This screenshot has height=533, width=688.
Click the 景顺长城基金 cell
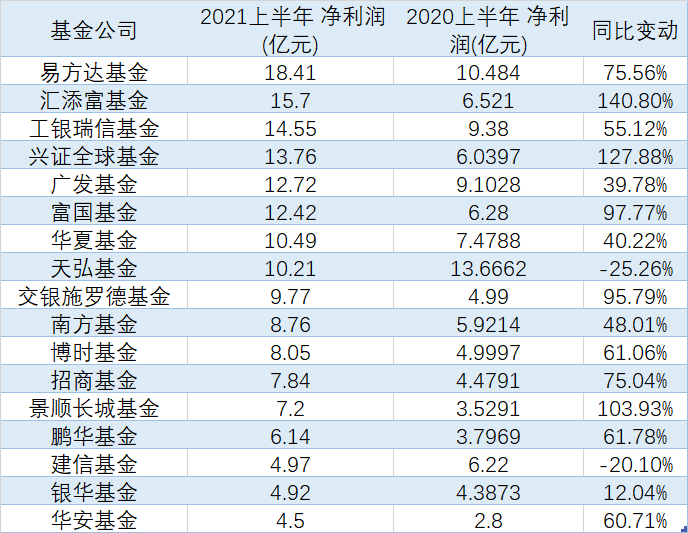tap(94, 407)
